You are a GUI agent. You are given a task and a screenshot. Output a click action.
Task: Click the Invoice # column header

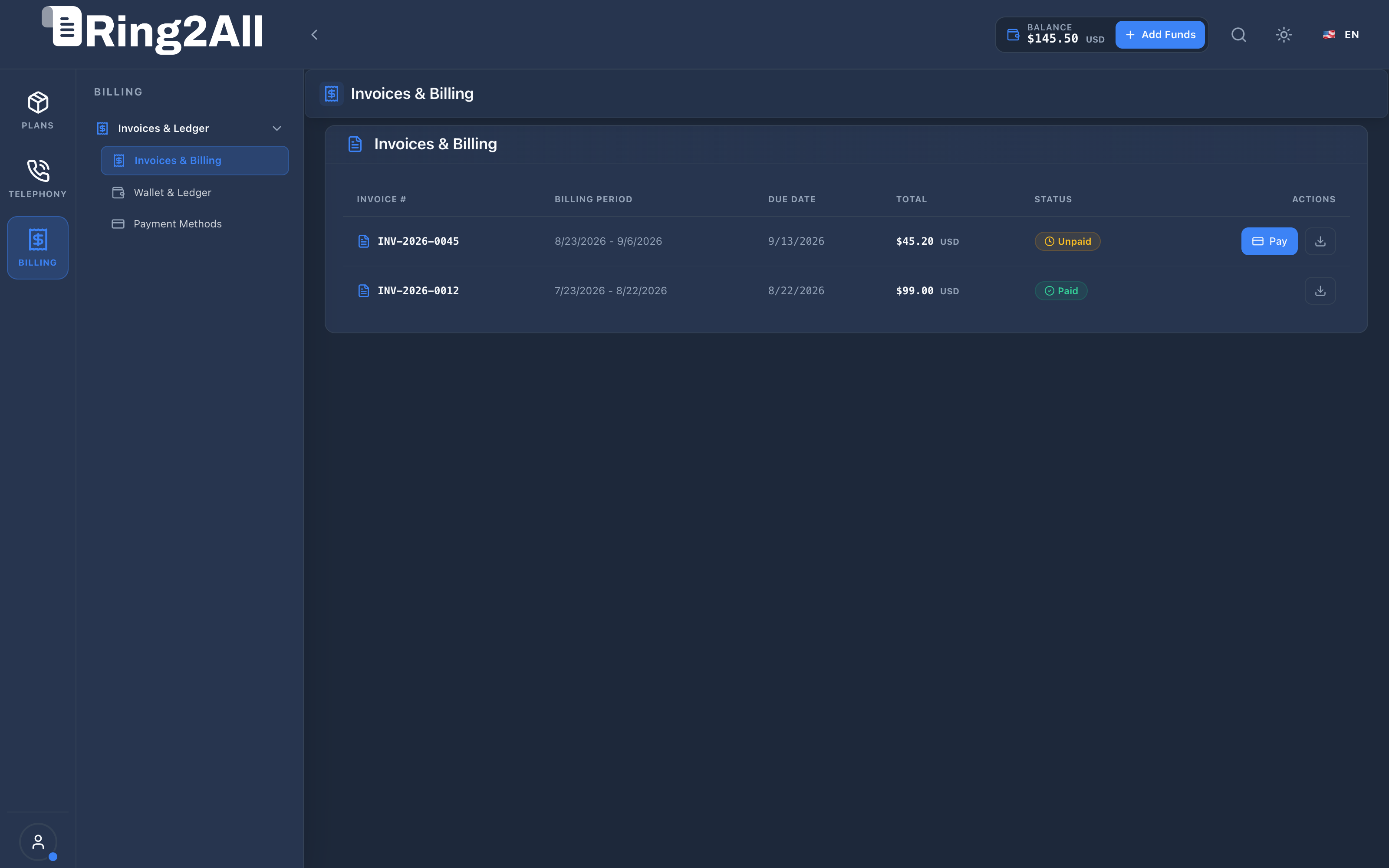point(381,199)
